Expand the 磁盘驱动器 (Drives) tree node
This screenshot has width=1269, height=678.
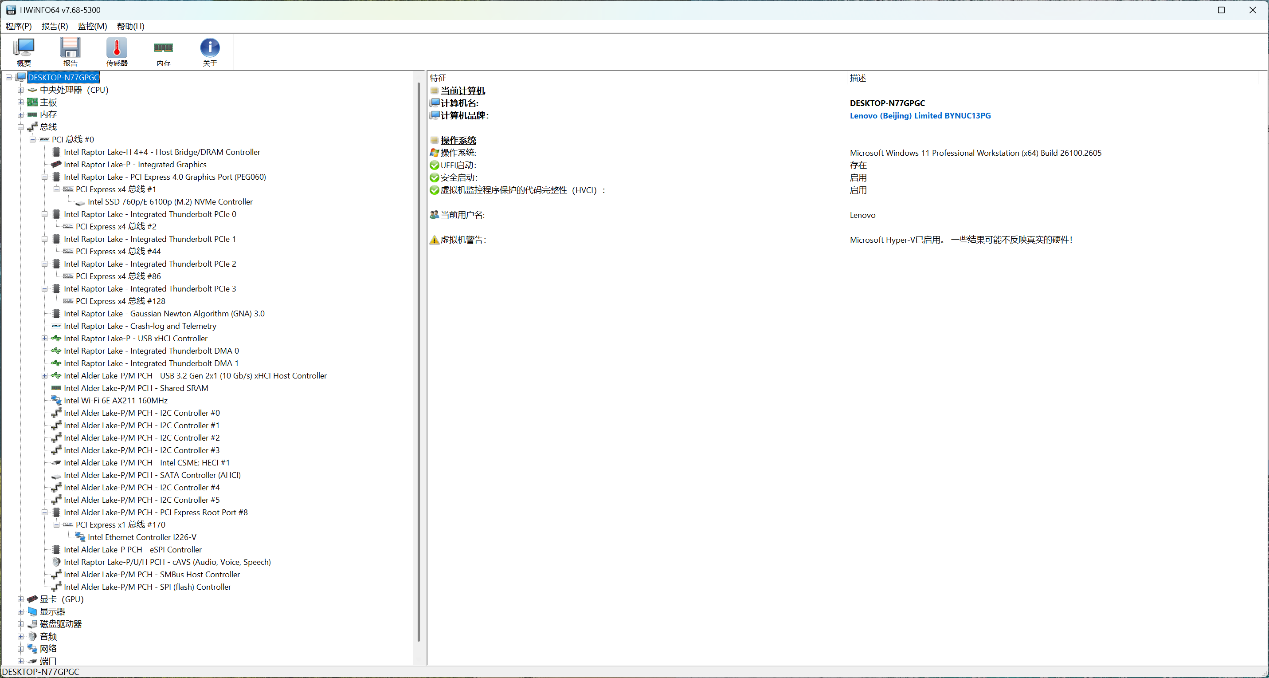[20, 624]
